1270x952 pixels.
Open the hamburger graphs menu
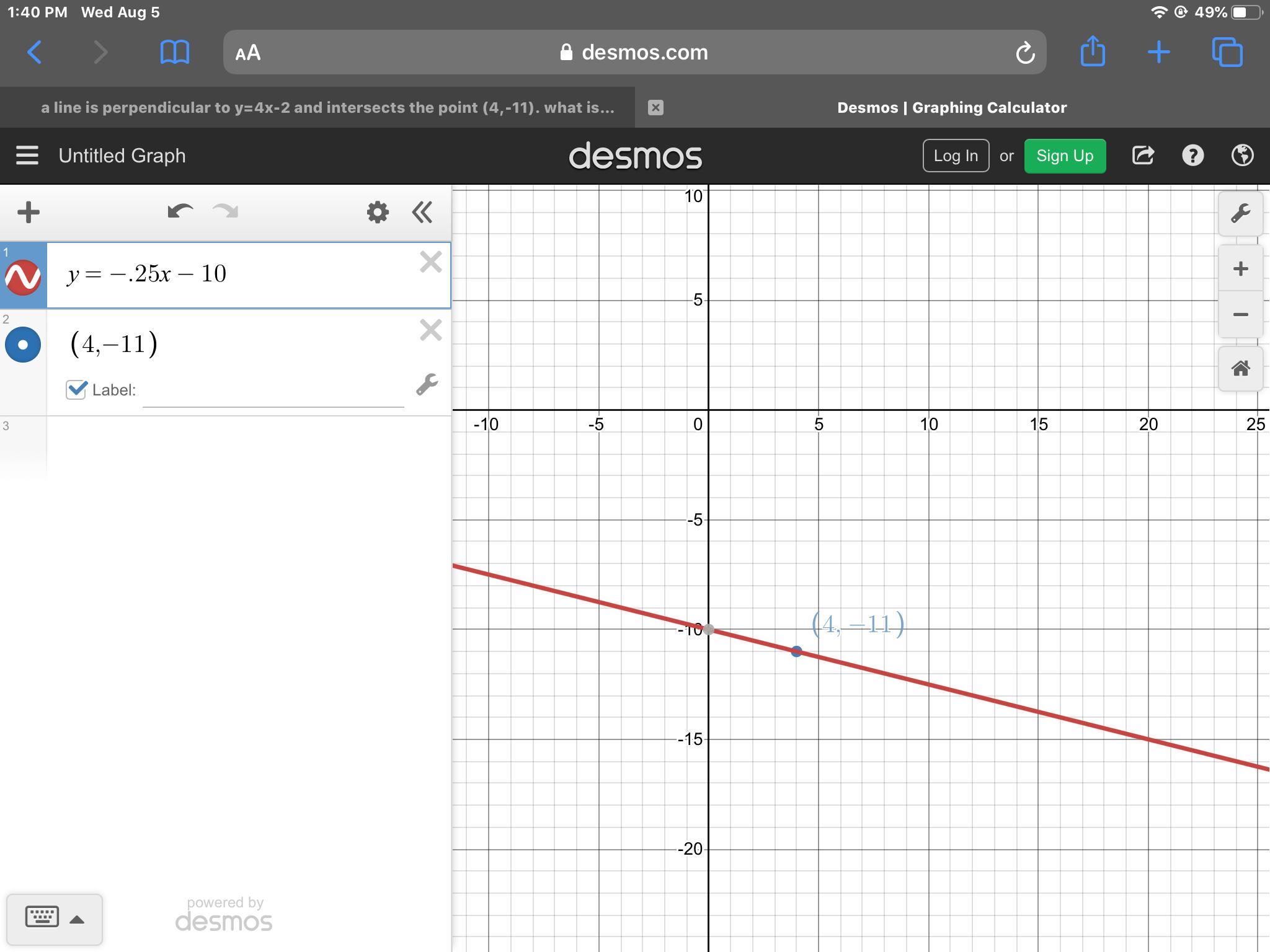coord(27,156)
